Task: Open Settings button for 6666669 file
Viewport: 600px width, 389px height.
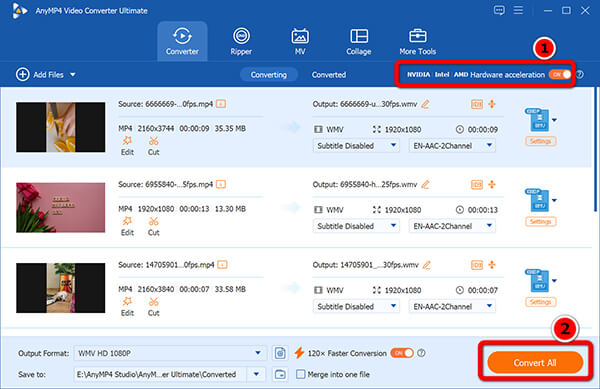Action: point(540,141)
